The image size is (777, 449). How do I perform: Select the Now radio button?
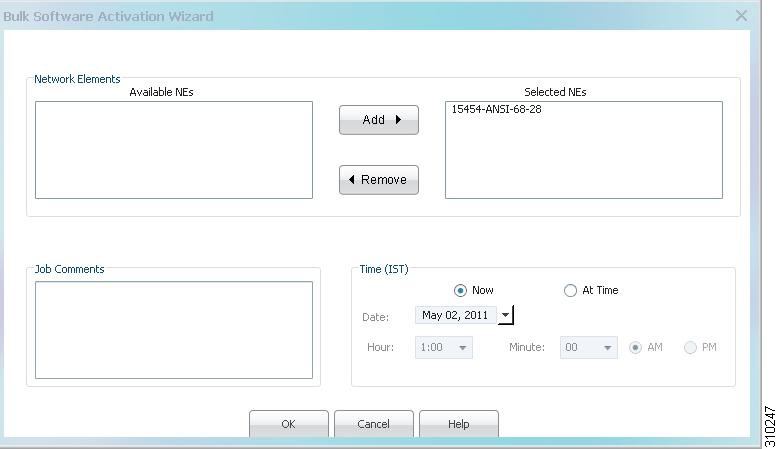click(460, 290)
